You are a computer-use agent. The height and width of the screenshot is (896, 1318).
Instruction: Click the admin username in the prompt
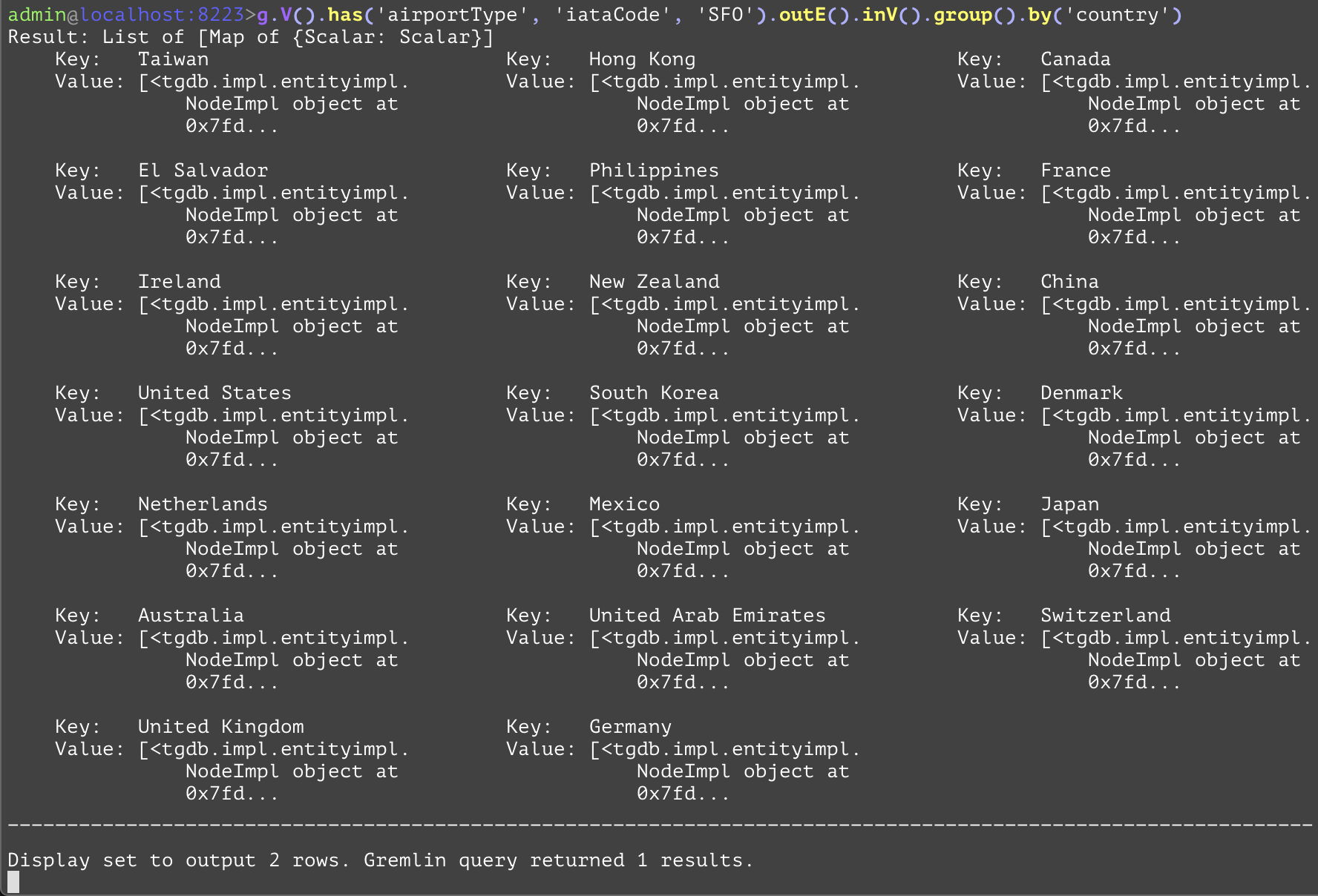[x=37, y=15]
